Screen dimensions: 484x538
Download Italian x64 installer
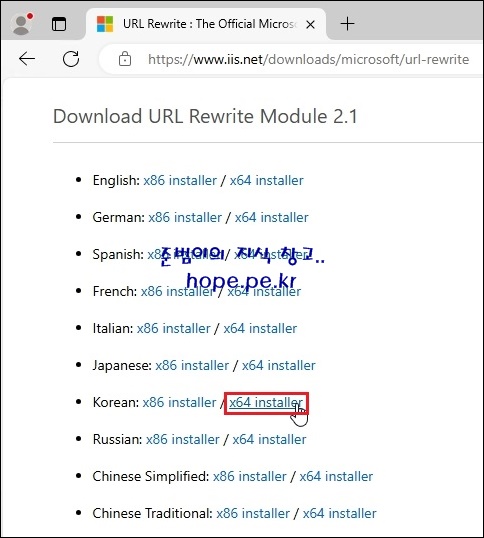click(x=260, y=329)
